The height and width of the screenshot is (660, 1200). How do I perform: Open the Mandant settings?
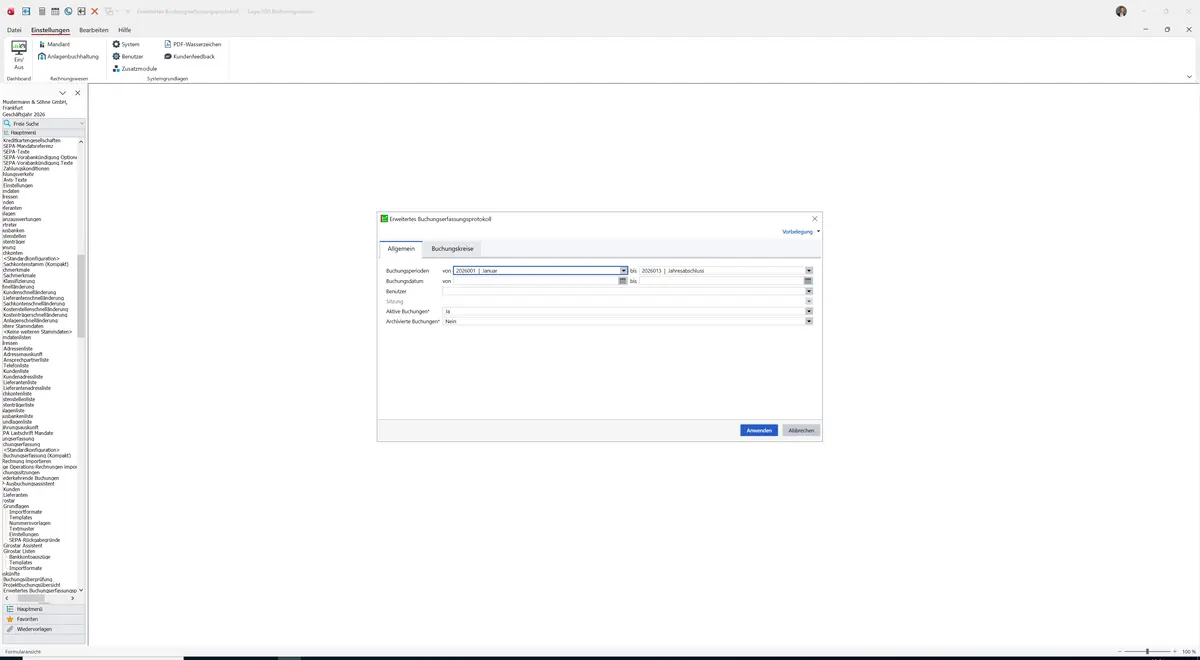click(x=54, y=44)
